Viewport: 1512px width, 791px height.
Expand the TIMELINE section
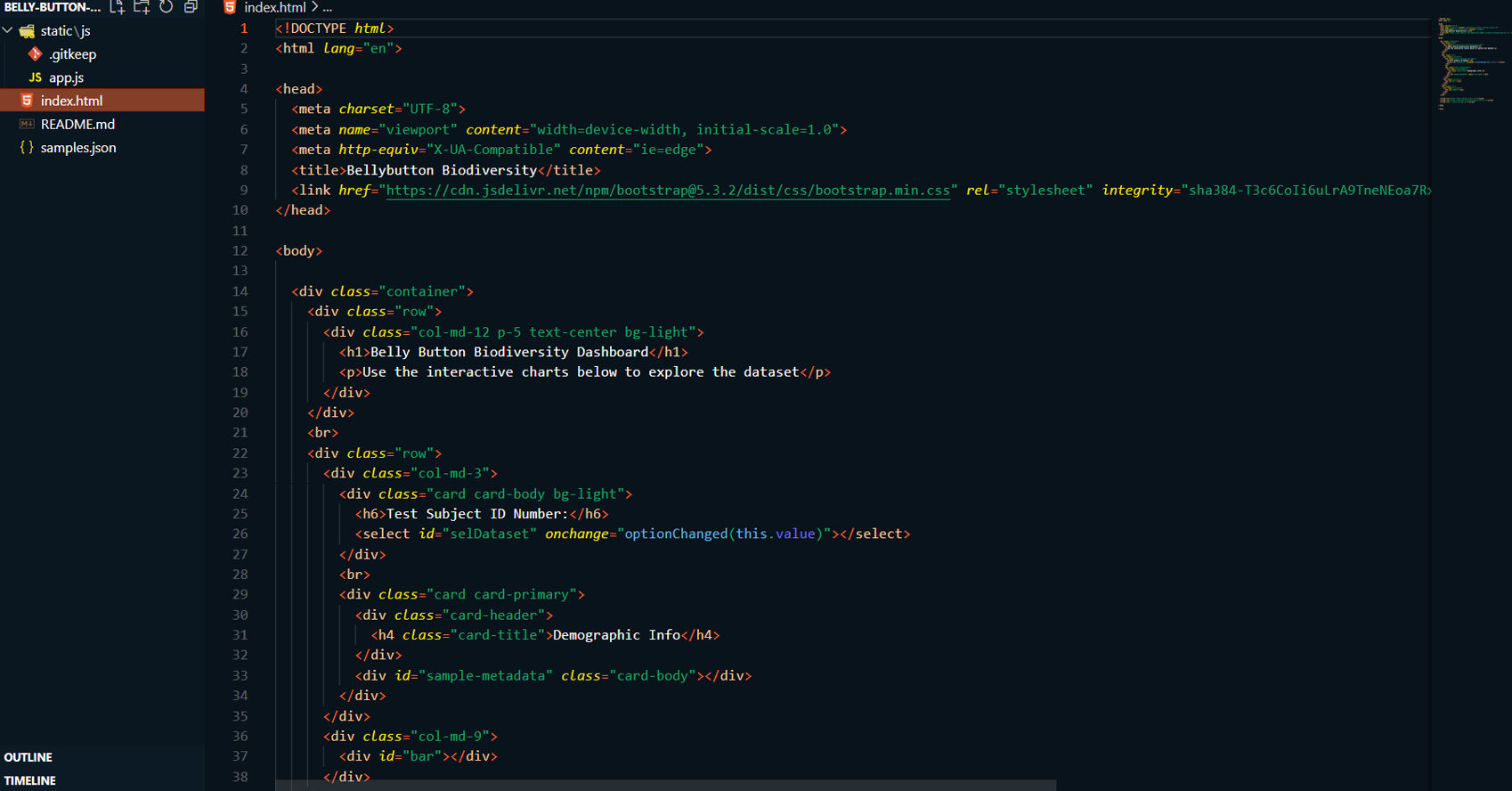tap(30, 780)
